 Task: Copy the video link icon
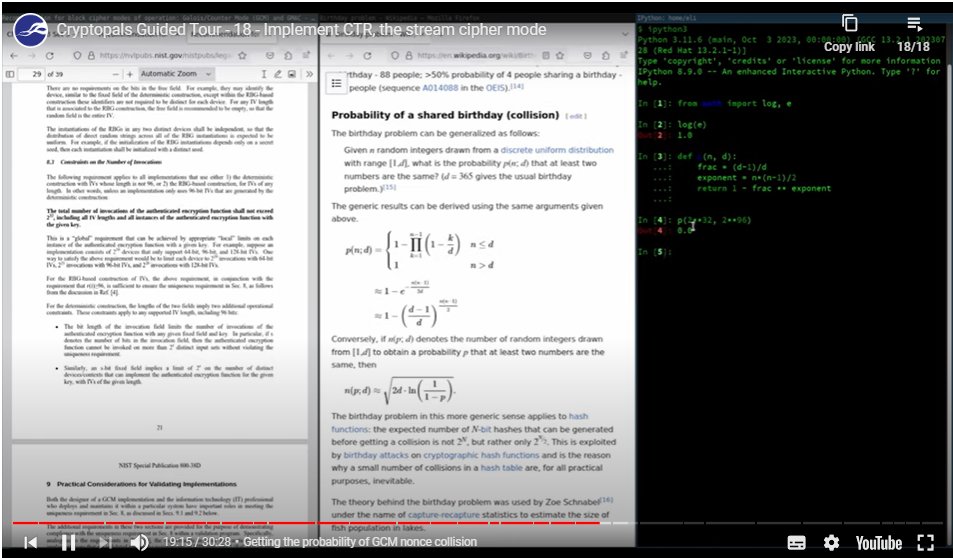[x=849, y=23]
